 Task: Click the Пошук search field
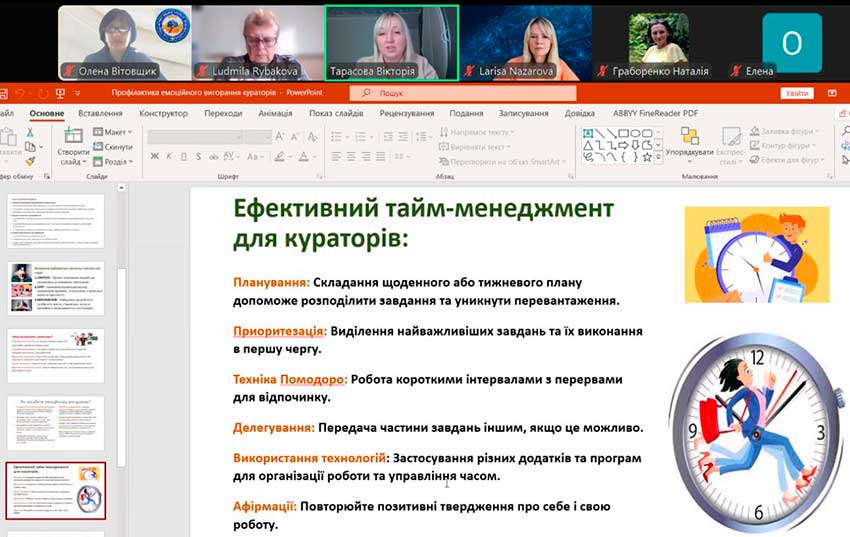tap(463, 93)
